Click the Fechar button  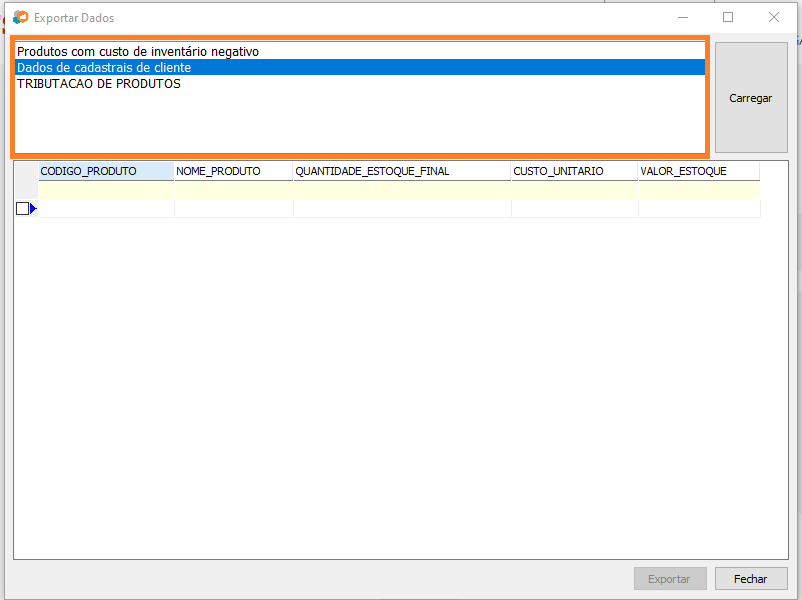coord(750,579)
